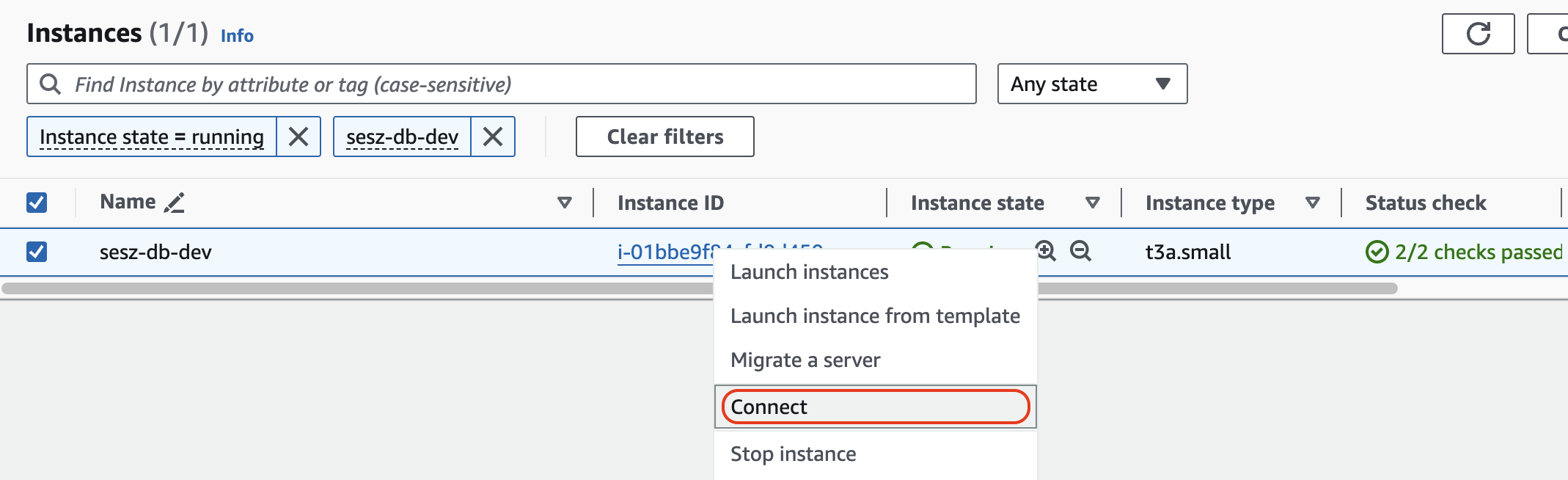Click the refresh instances icon button

point(1477,34)
